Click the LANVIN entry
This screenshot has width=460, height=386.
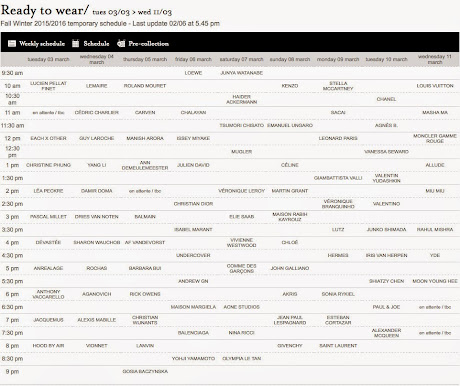tap(145, 346)
